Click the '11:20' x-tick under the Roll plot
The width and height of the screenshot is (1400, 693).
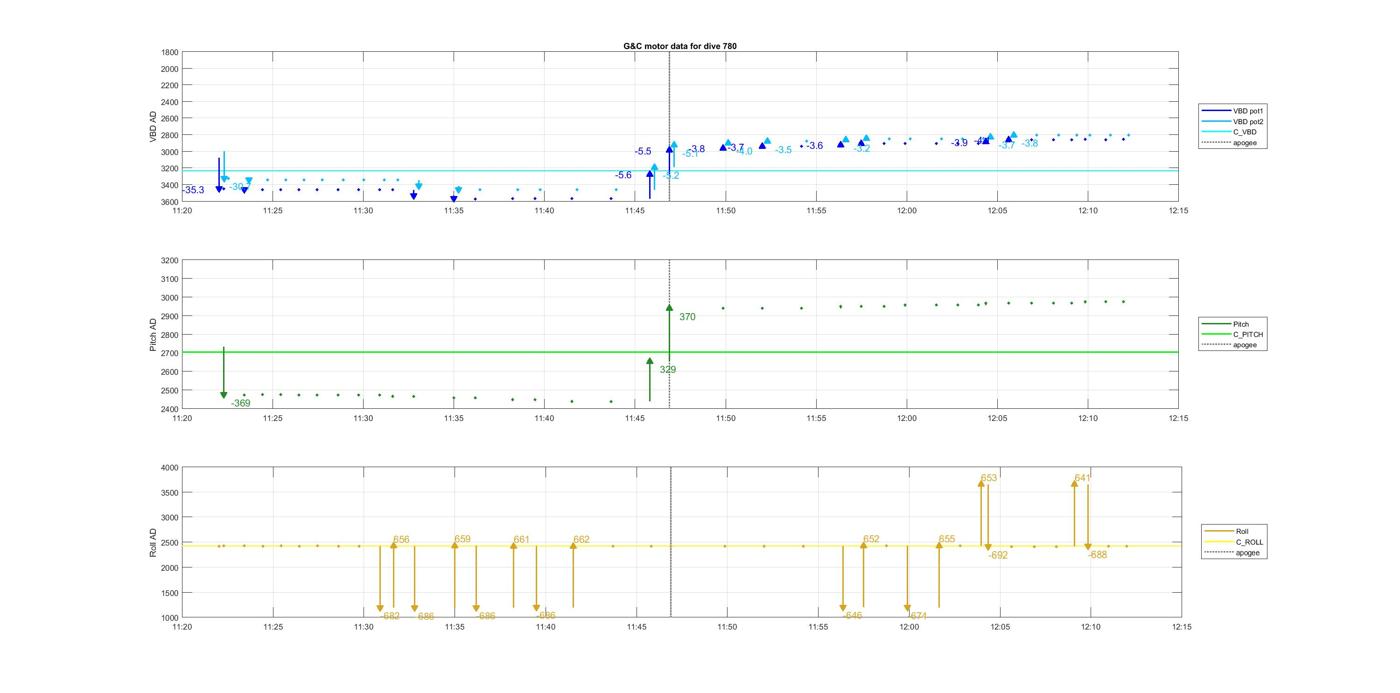[181, 627]
